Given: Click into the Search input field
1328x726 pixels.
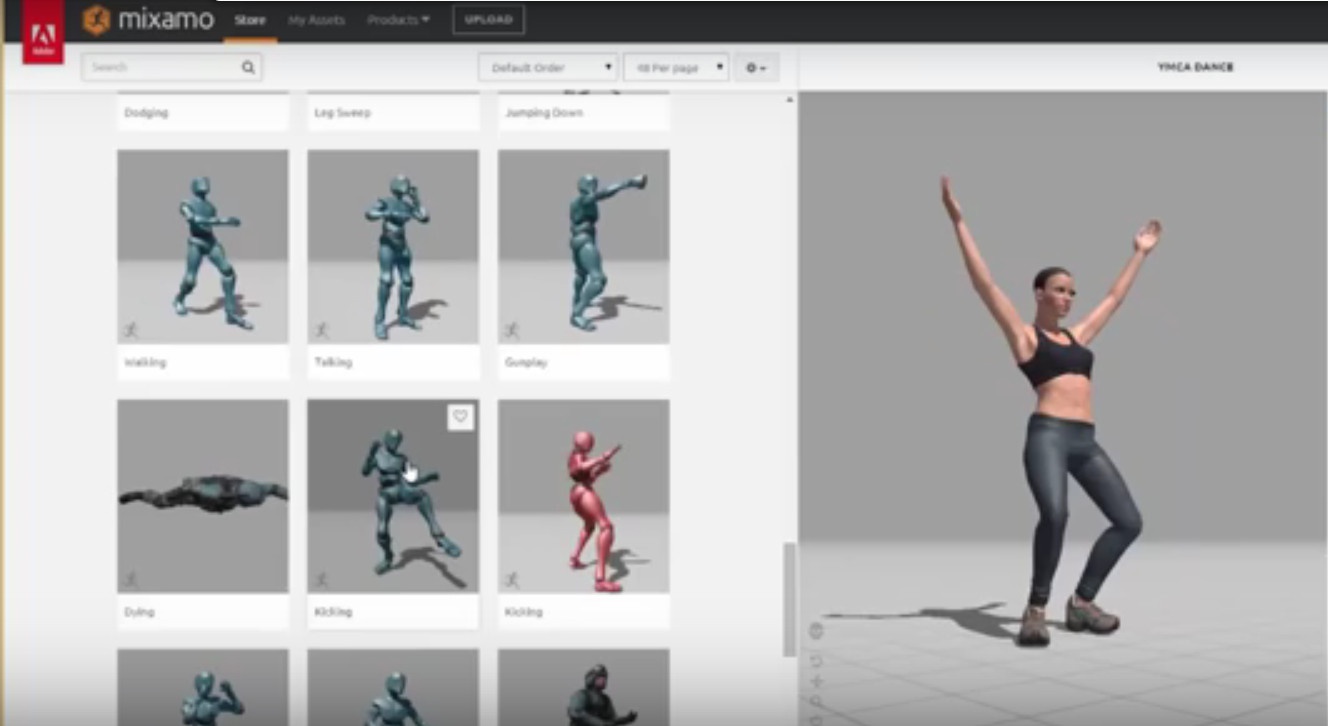Looking at the screenshot, I should (160, 68).
